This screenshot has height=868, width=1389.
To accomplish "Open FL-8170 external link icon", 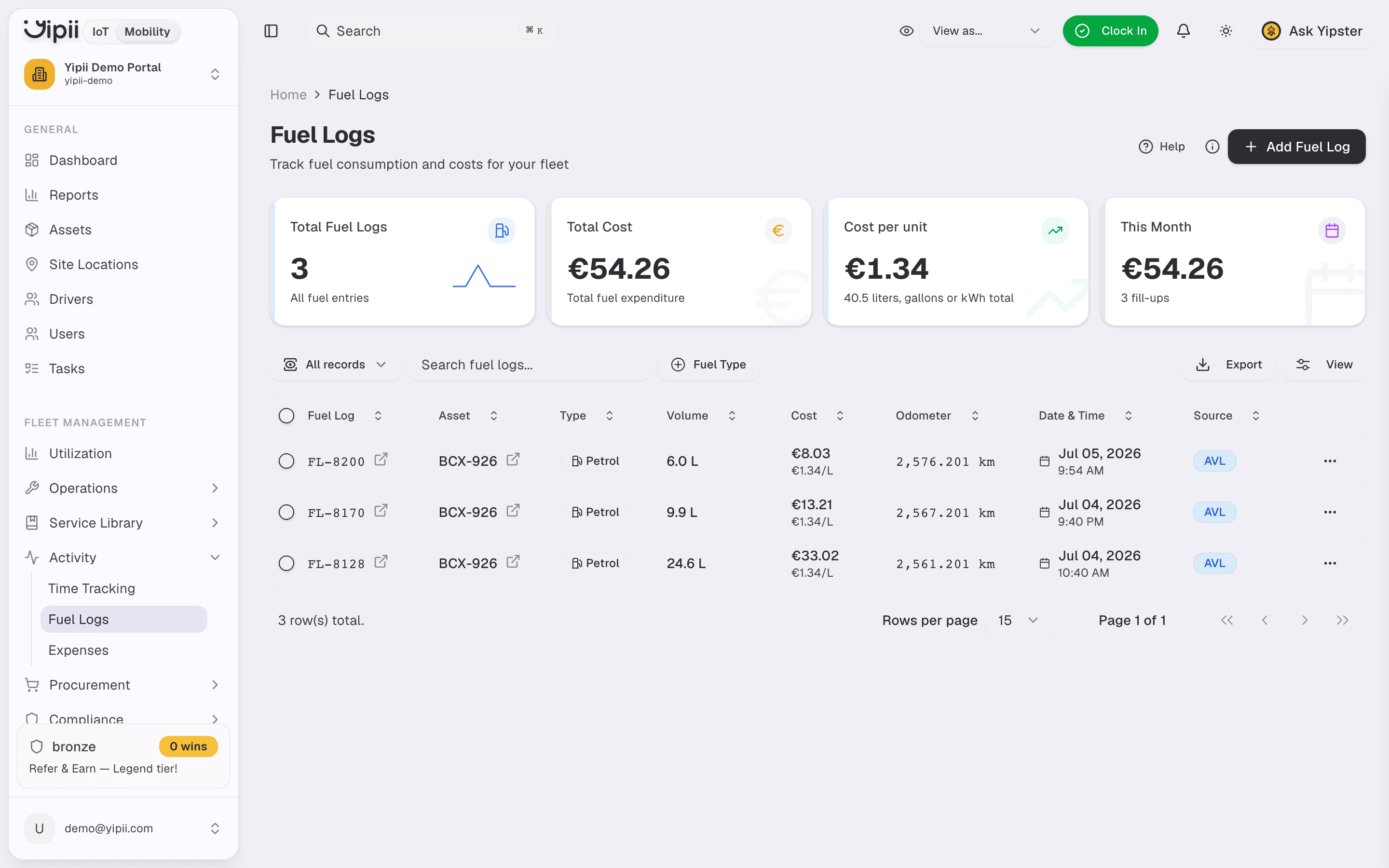I will [x=381, y=511].
